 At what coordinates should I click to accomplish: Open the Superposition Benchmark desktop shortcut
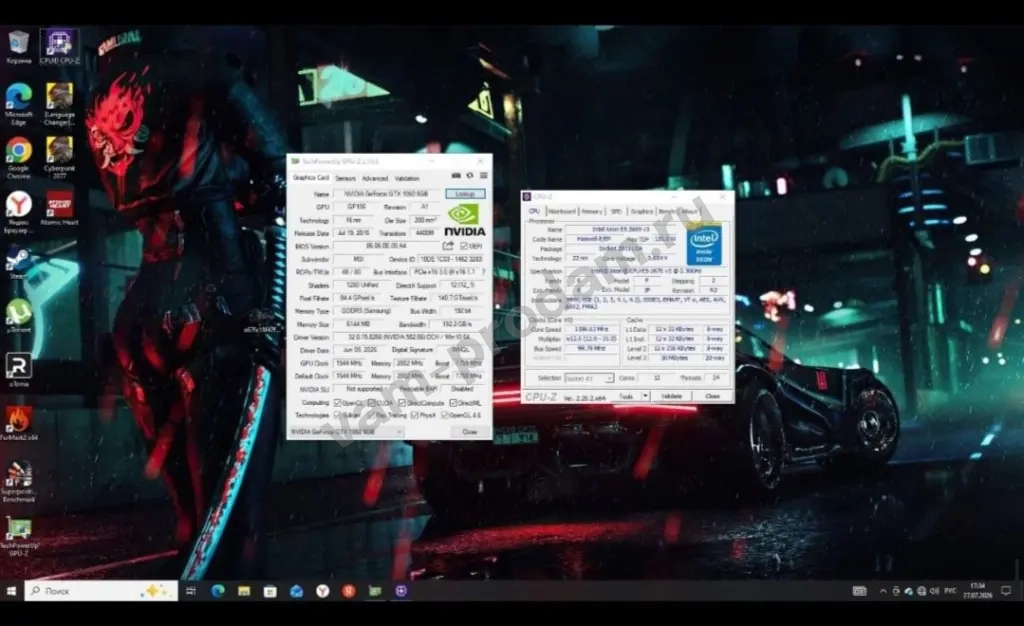click(x=18, y=481)
